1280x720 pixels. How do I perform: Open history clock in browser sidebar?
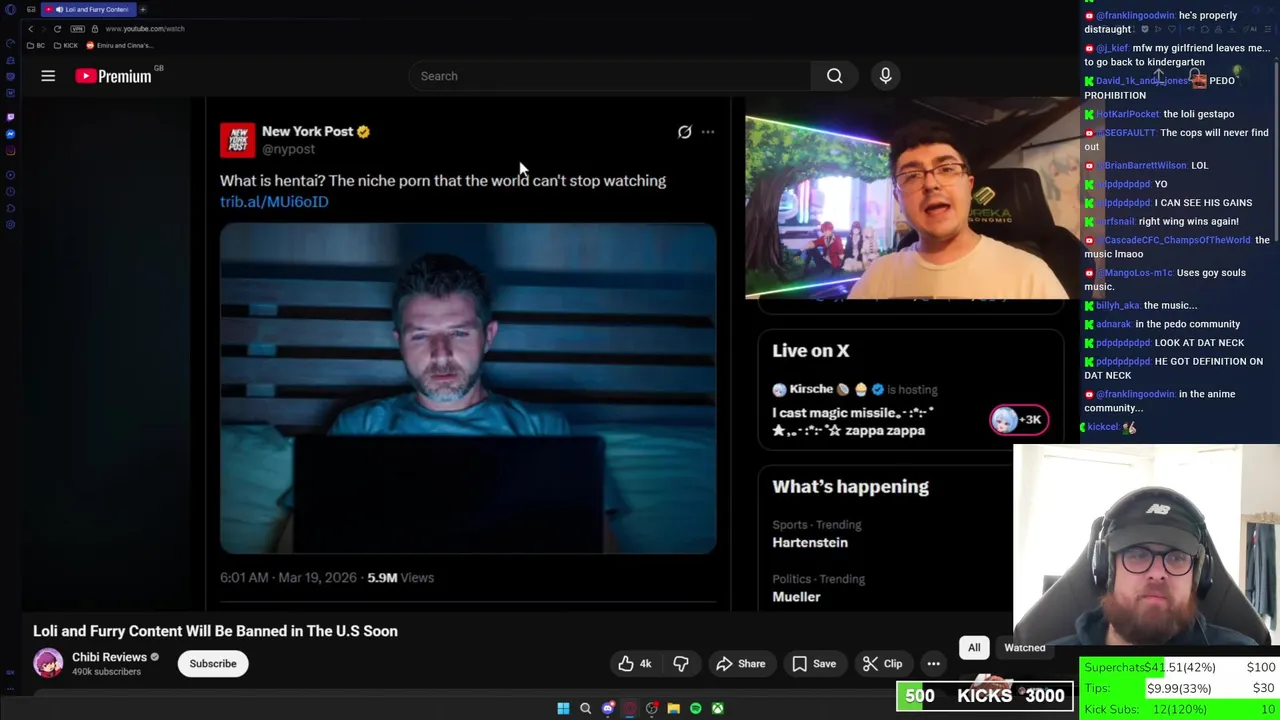(11, 191)
